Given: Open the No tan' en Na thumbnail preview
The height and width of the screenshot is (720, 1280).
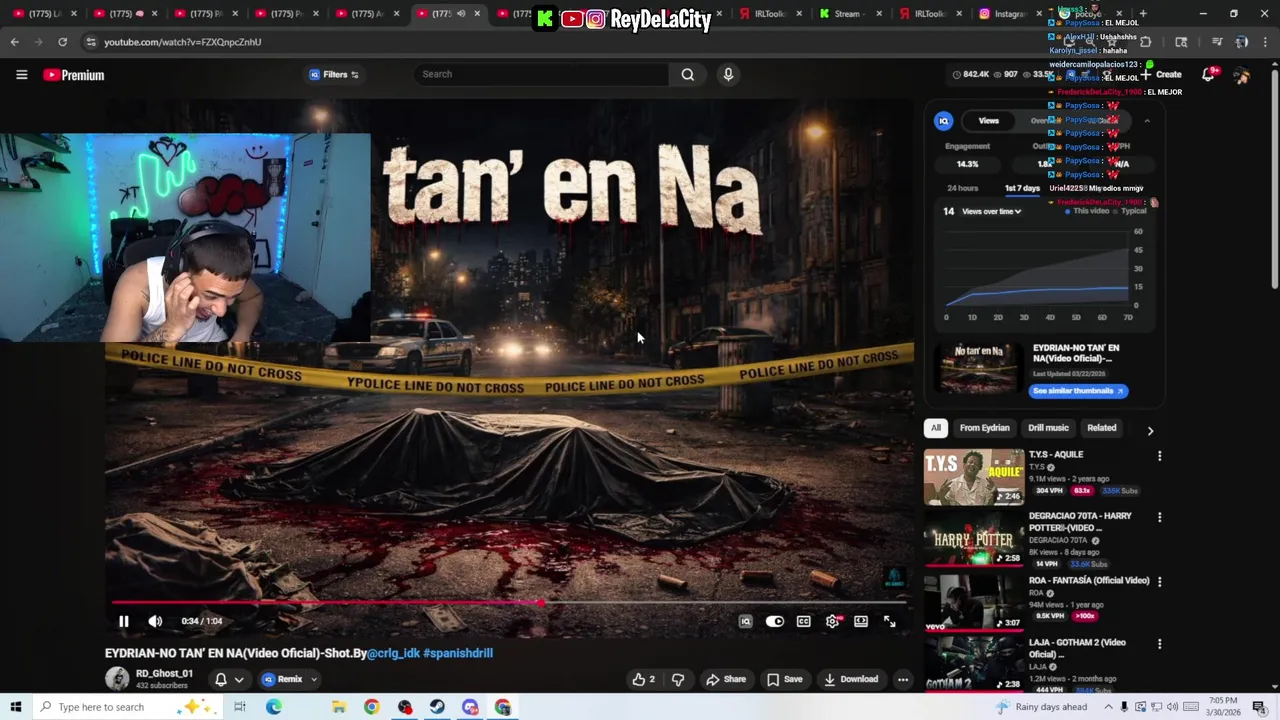Looking at the screenshot, I should (977, 369).
